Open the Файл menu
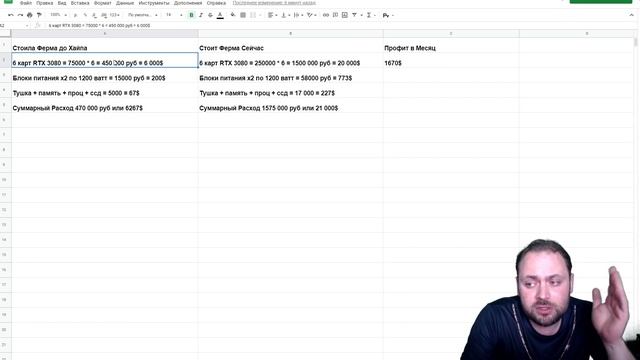The height and width of the screenshot is (360, 640). coord(26,3)
